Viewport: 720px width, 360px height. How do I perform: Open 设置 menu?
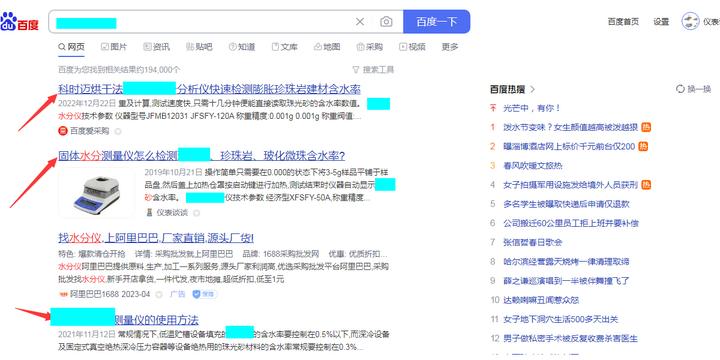tap(661, 22)
